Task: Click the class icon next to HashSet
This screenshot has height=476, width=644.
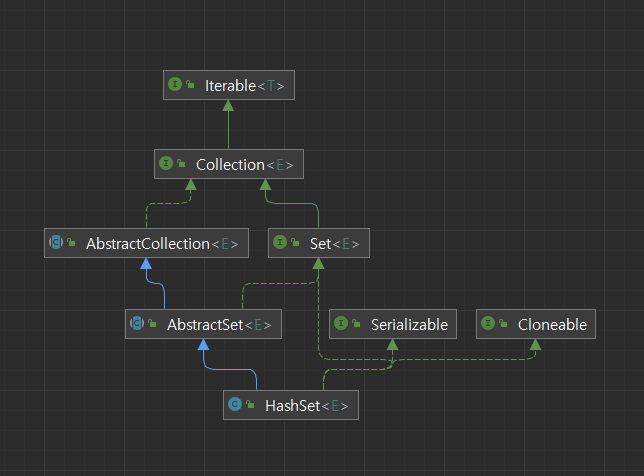Action: 235,405
